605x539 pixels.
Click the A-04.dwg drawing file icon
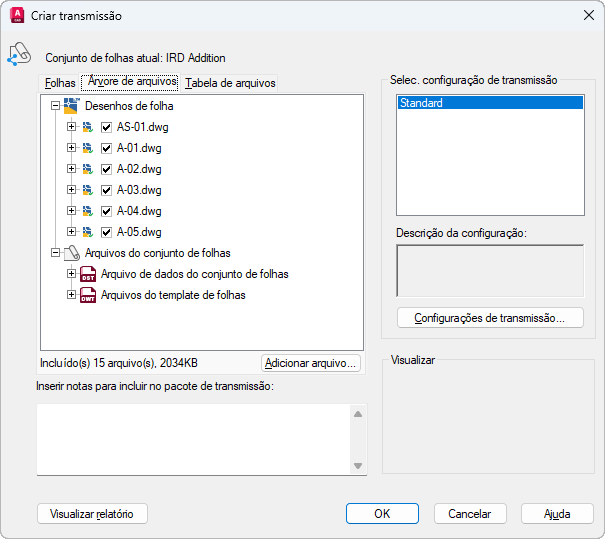pyautogui.click(x=88, y=211)
